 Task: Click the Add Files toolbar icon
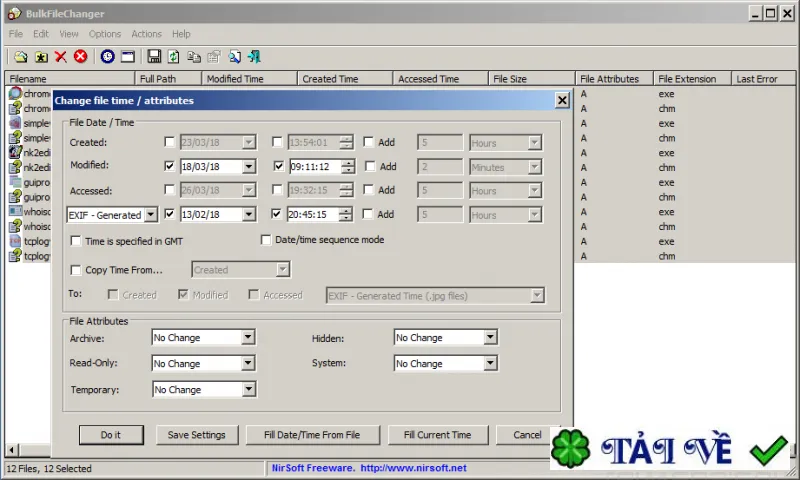click(20, 57)
